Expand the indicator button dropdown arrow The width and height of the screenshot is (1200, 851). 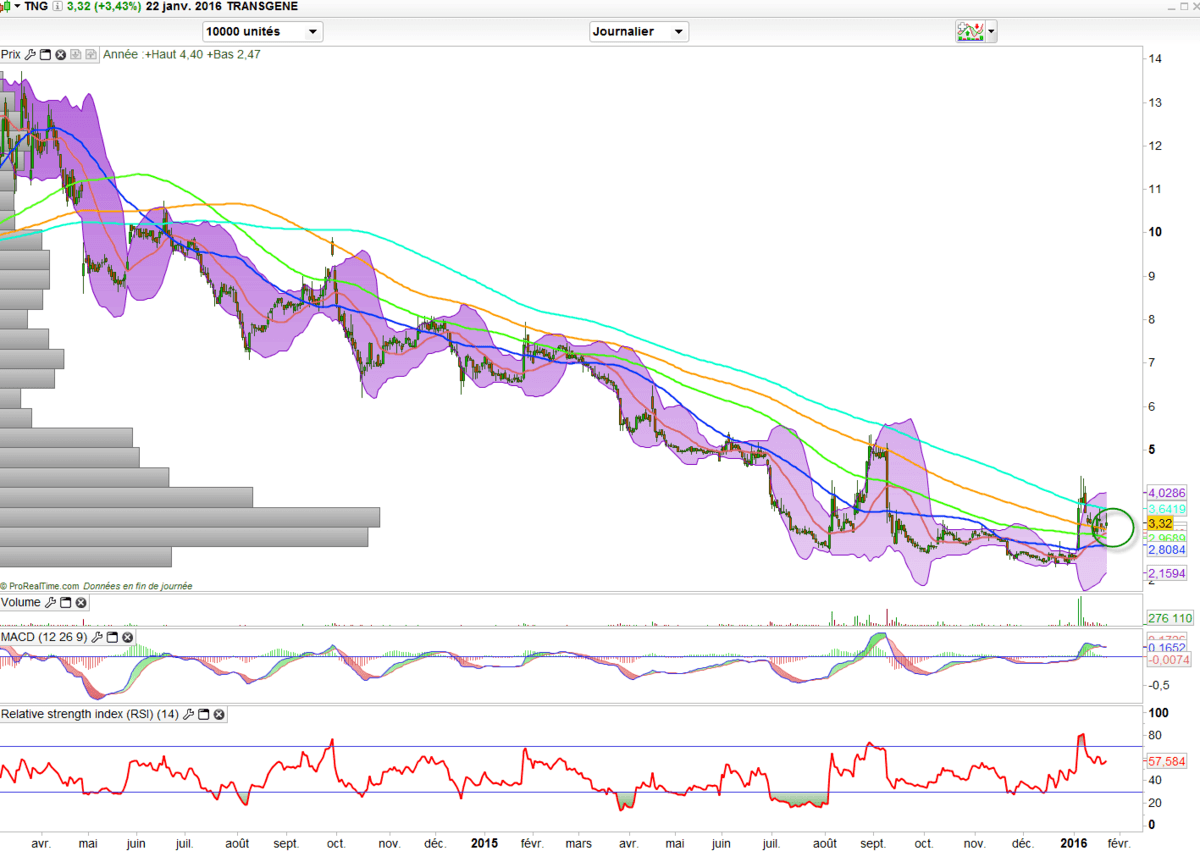pos(991,32)
